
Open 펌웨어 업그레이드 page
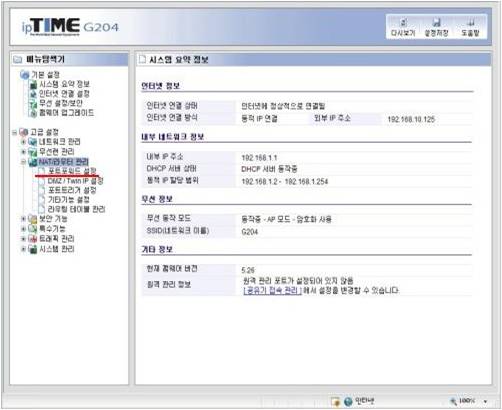(66, 113)
